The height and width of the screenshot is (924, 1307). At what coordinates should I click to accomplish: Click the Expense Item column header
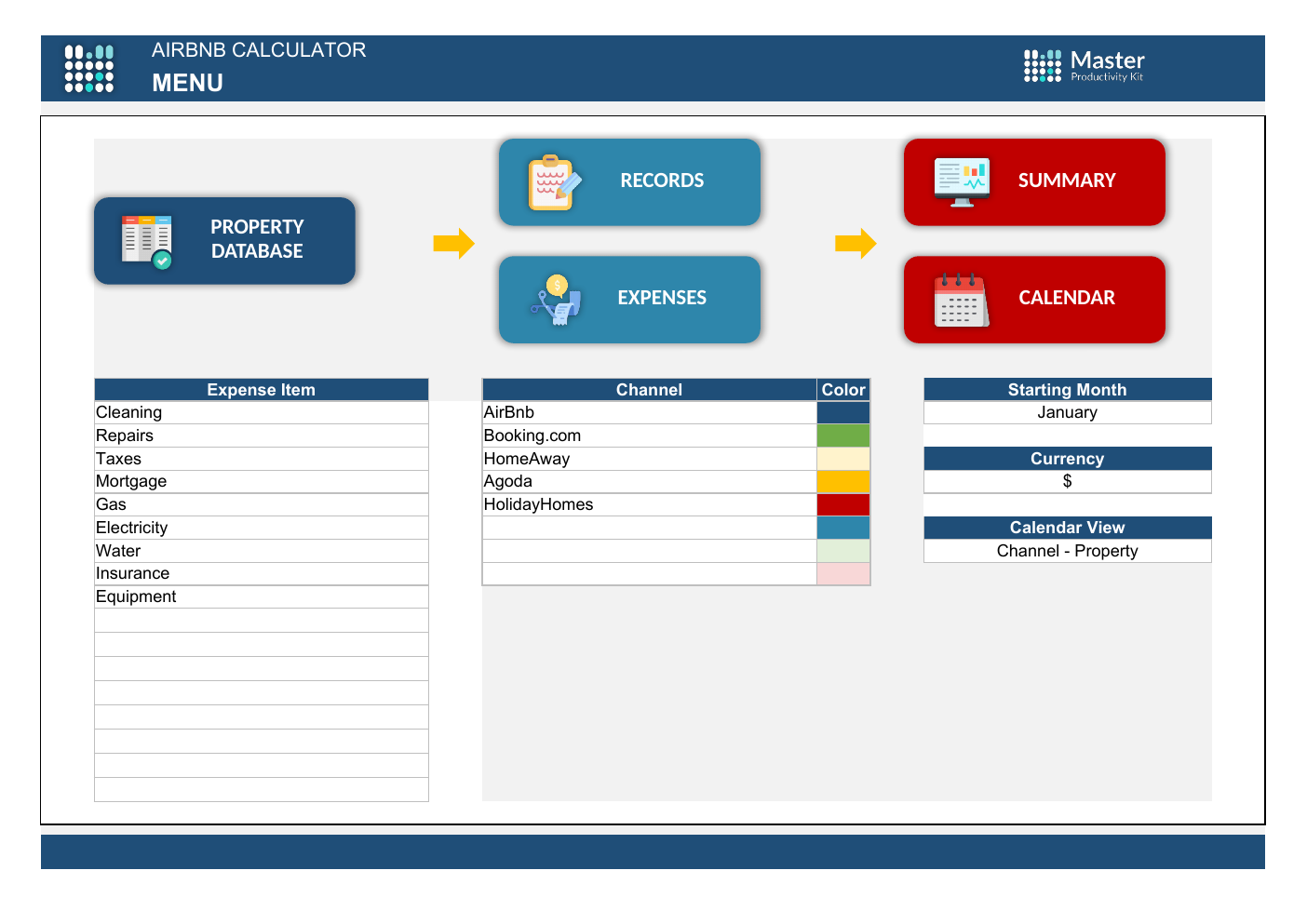point(262,390)
